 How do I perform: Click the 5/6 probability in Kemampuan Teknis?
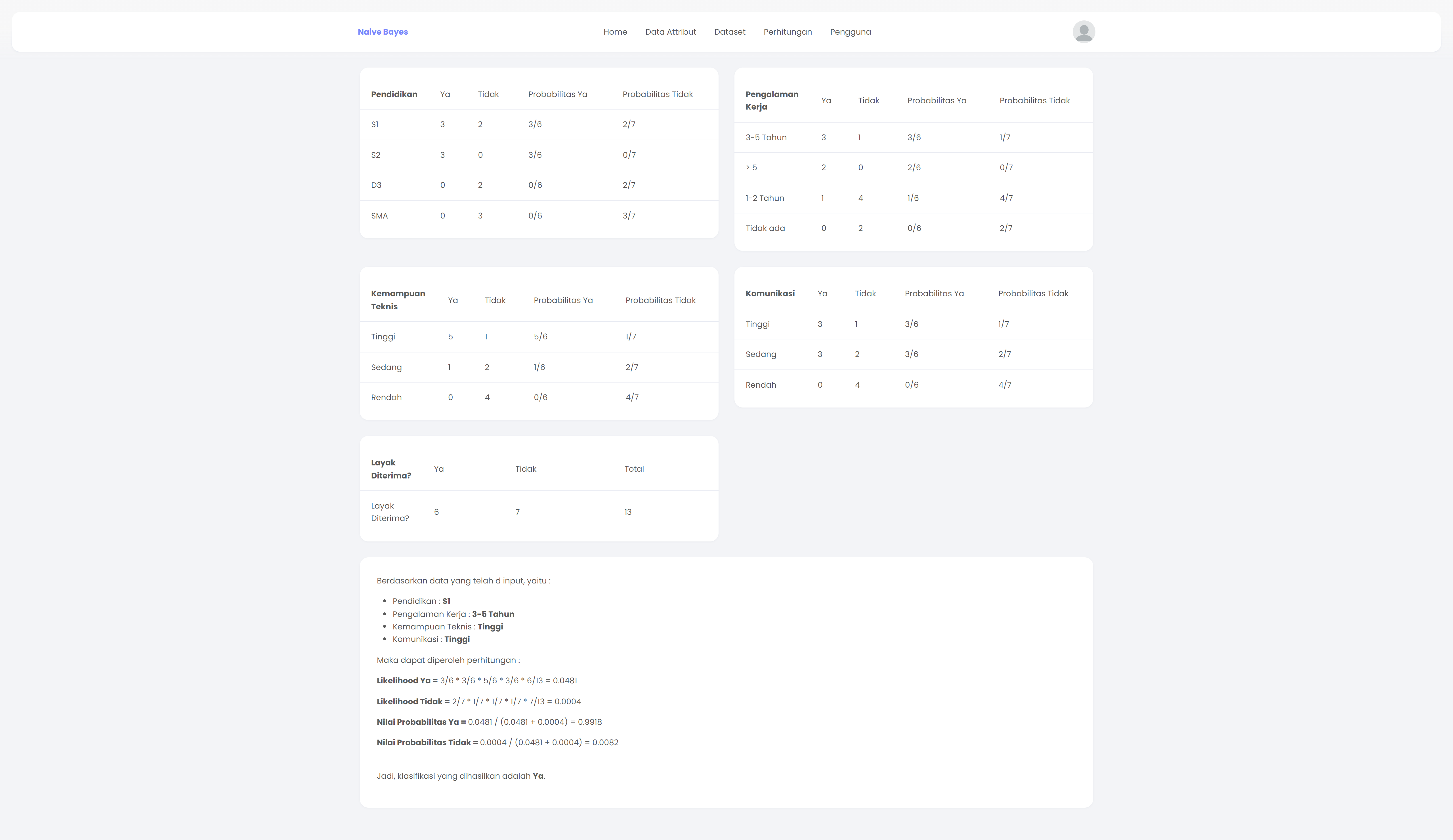click(x=540, y=337)
